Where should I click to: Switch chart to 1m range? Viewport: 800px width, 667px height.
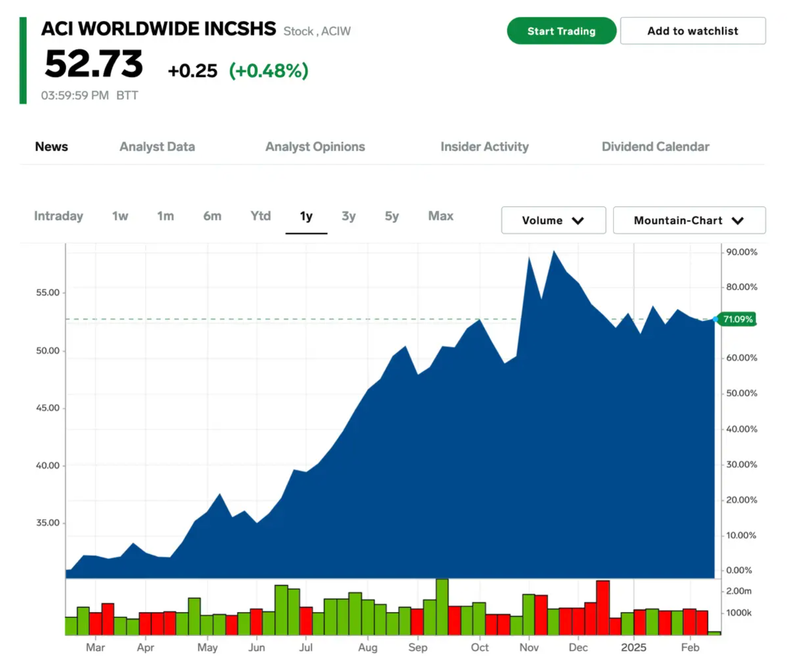click(x=165, y=216)
